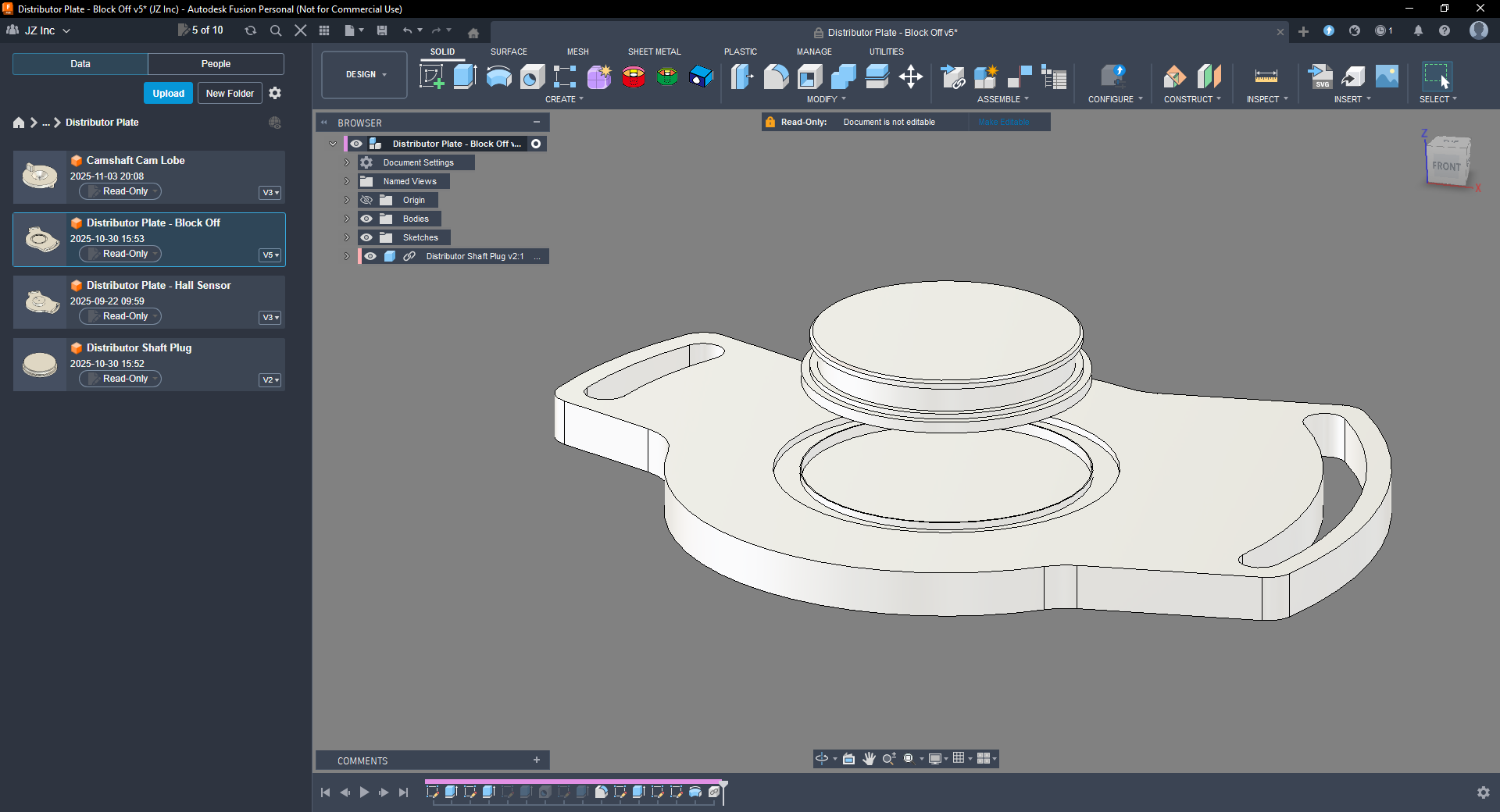Screen dimensions: 1500x812
Task: Play the timeline
Action: [364, 792]
